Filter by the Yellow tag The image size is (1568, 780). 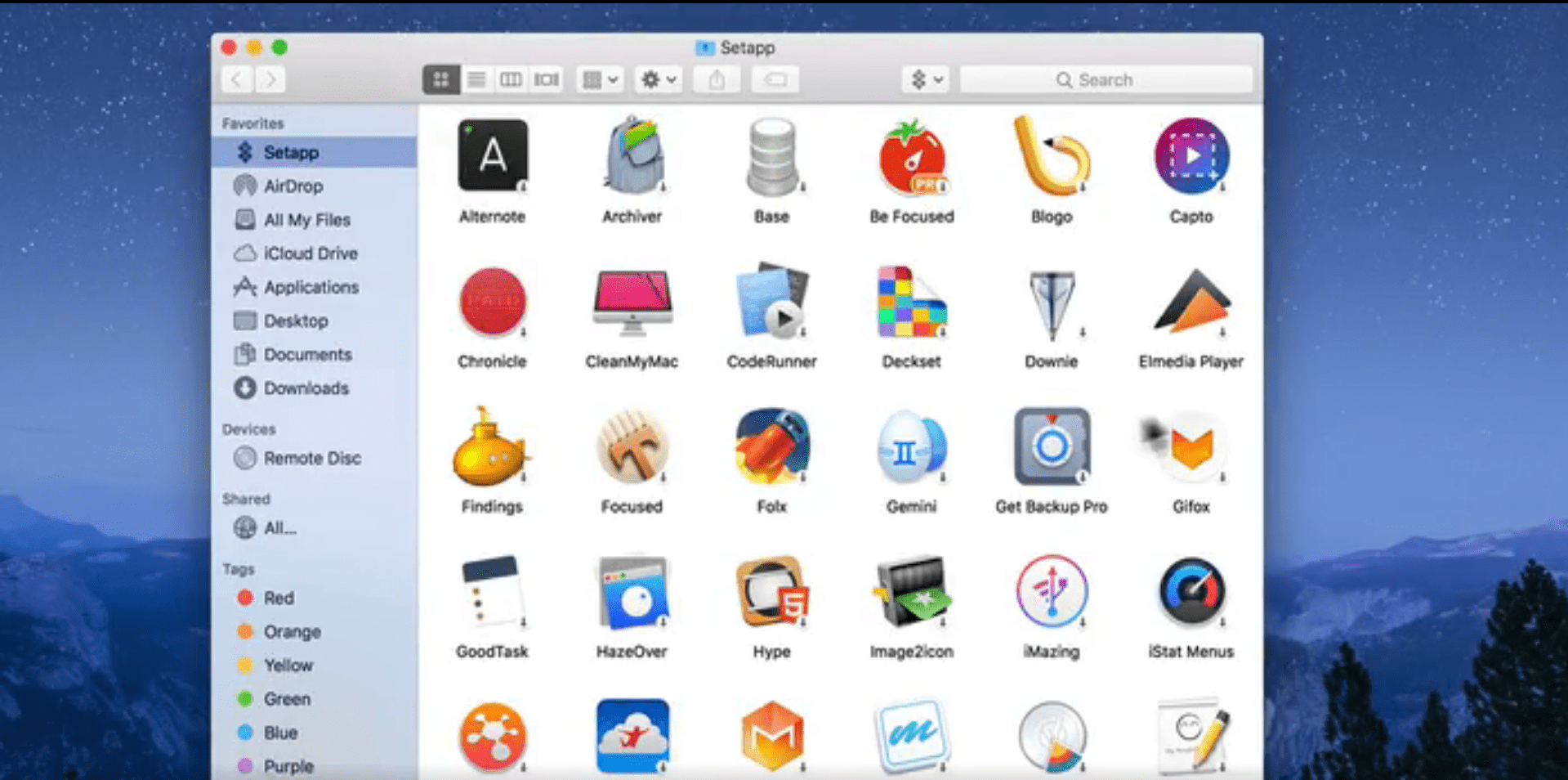click(x=315, y=665)
